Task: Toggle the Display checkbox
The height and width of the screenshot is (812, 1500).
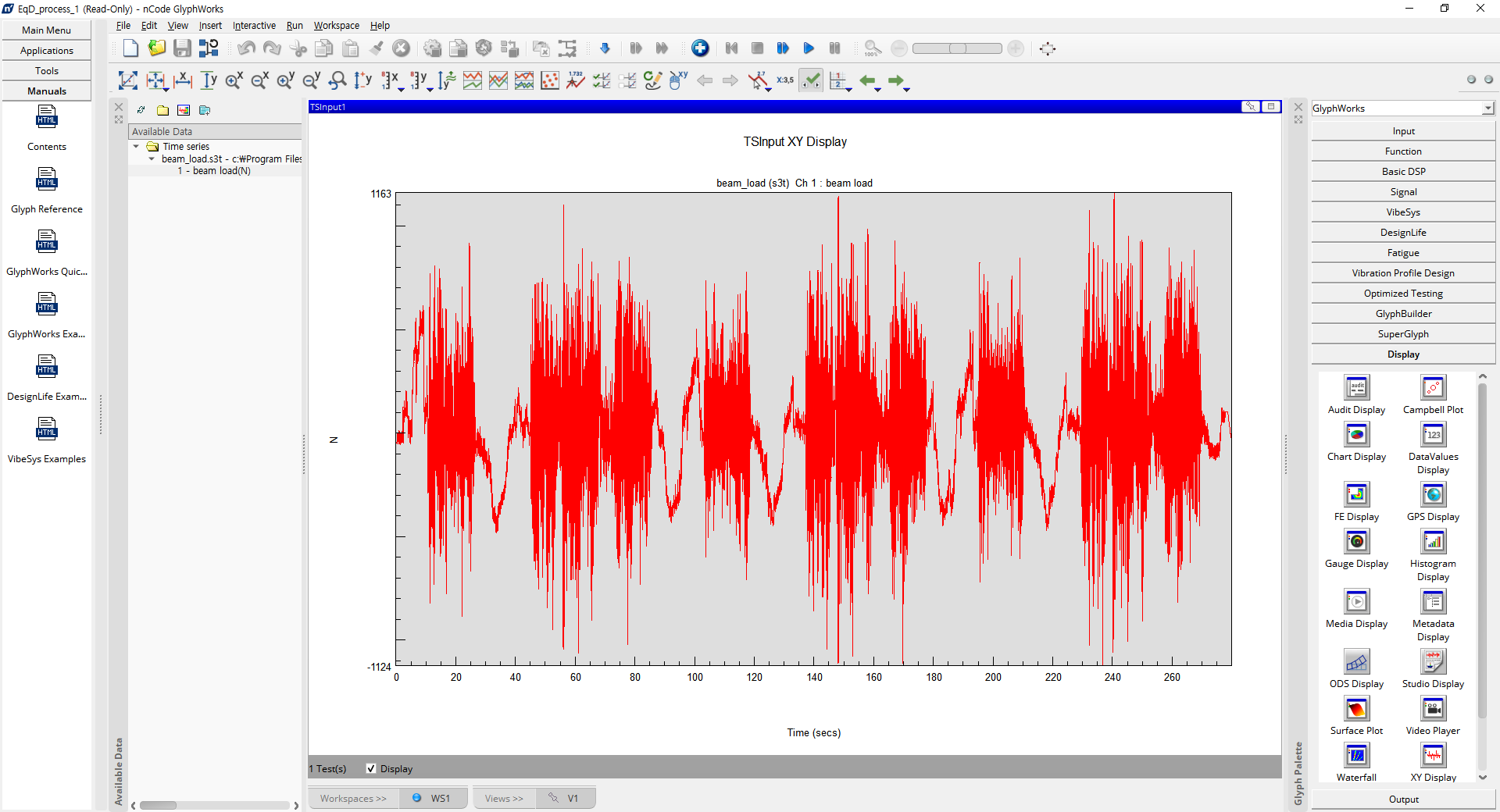Action: click(x=371, y=769)
